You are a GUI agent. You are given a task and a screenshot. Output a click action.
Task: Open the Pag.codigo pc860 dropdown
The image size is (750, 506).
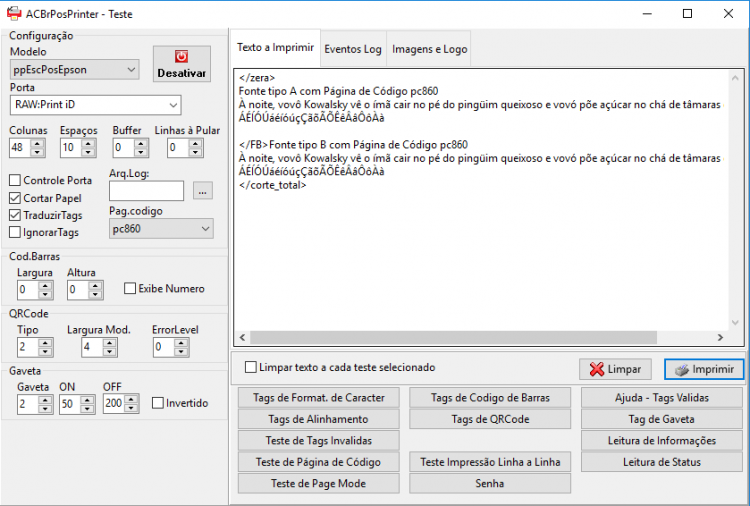point(161,229)
